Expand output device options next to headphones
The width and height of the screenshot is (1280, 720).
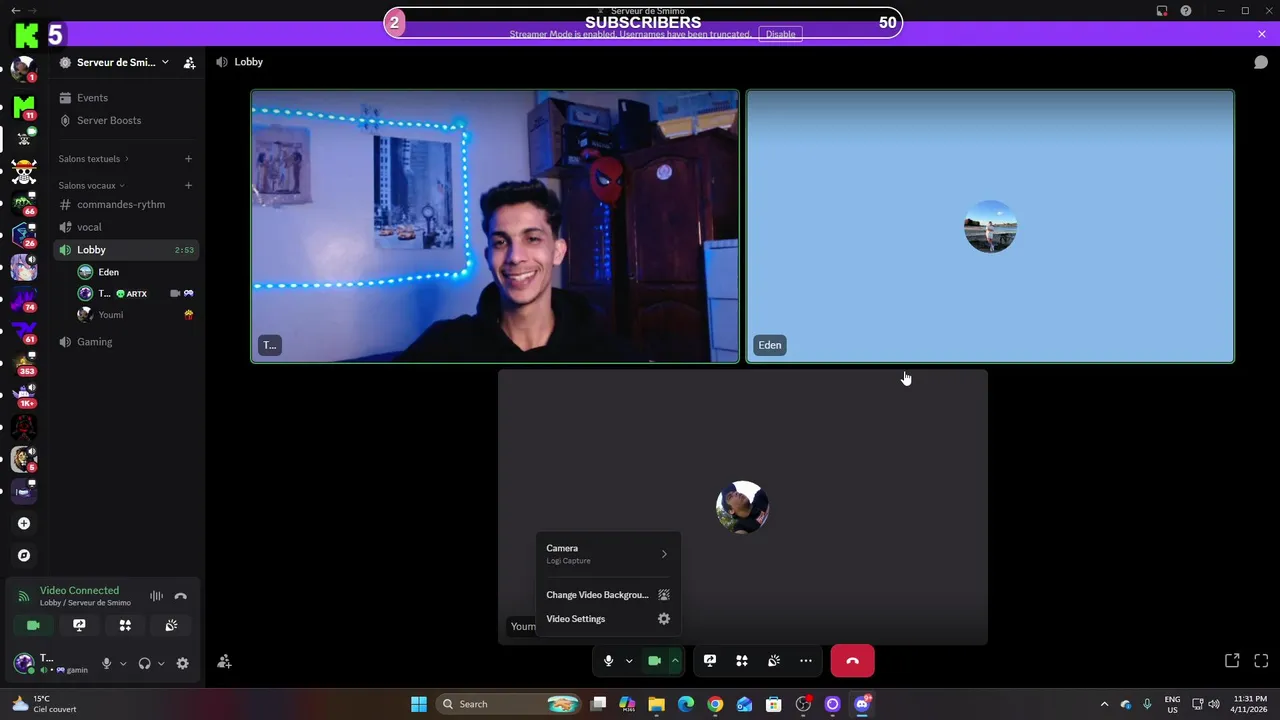(161, 663)
